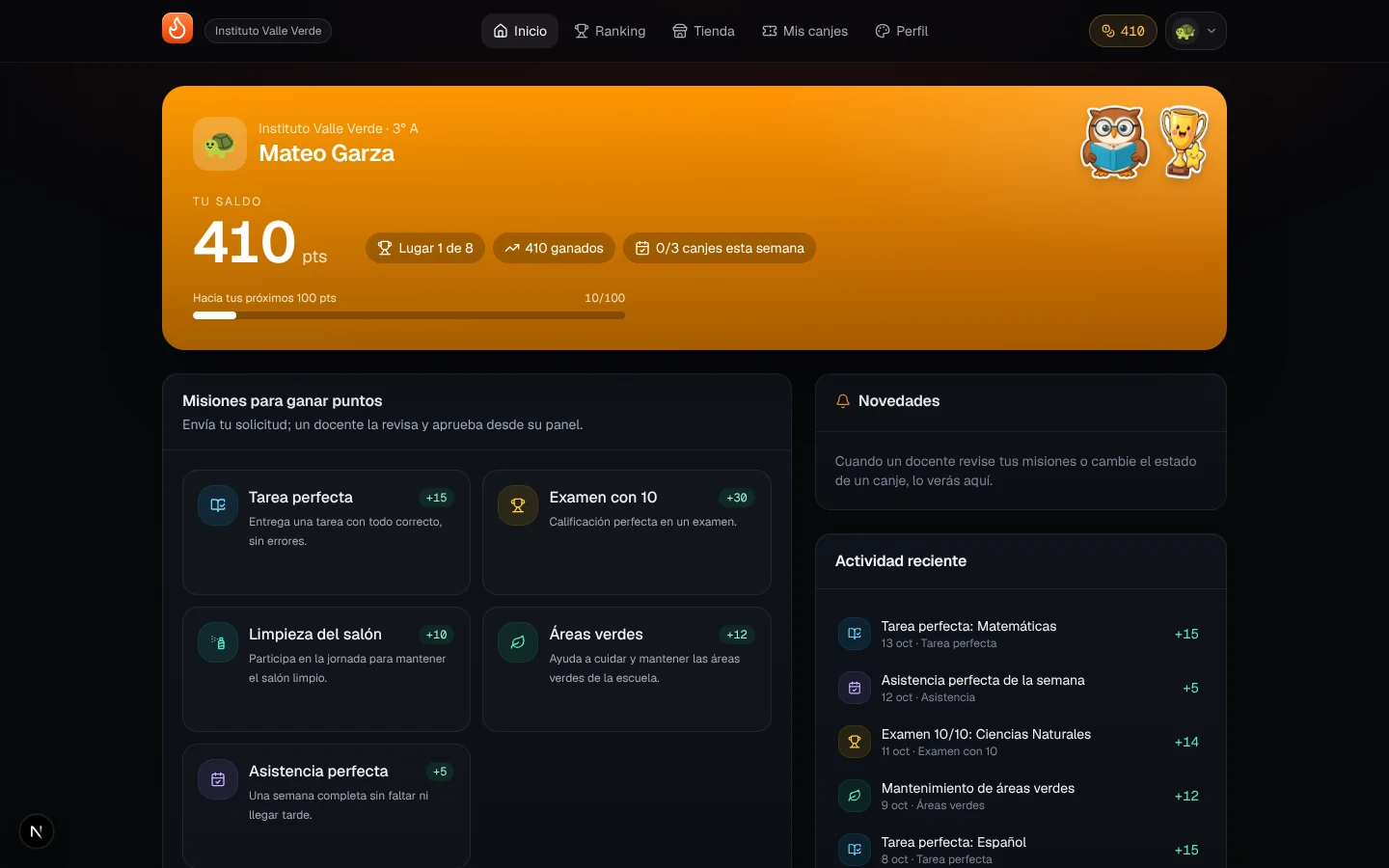Screen dimensions: 1389x868
Task: Click the orange flame app logo
Action: [x=177, y=29]
